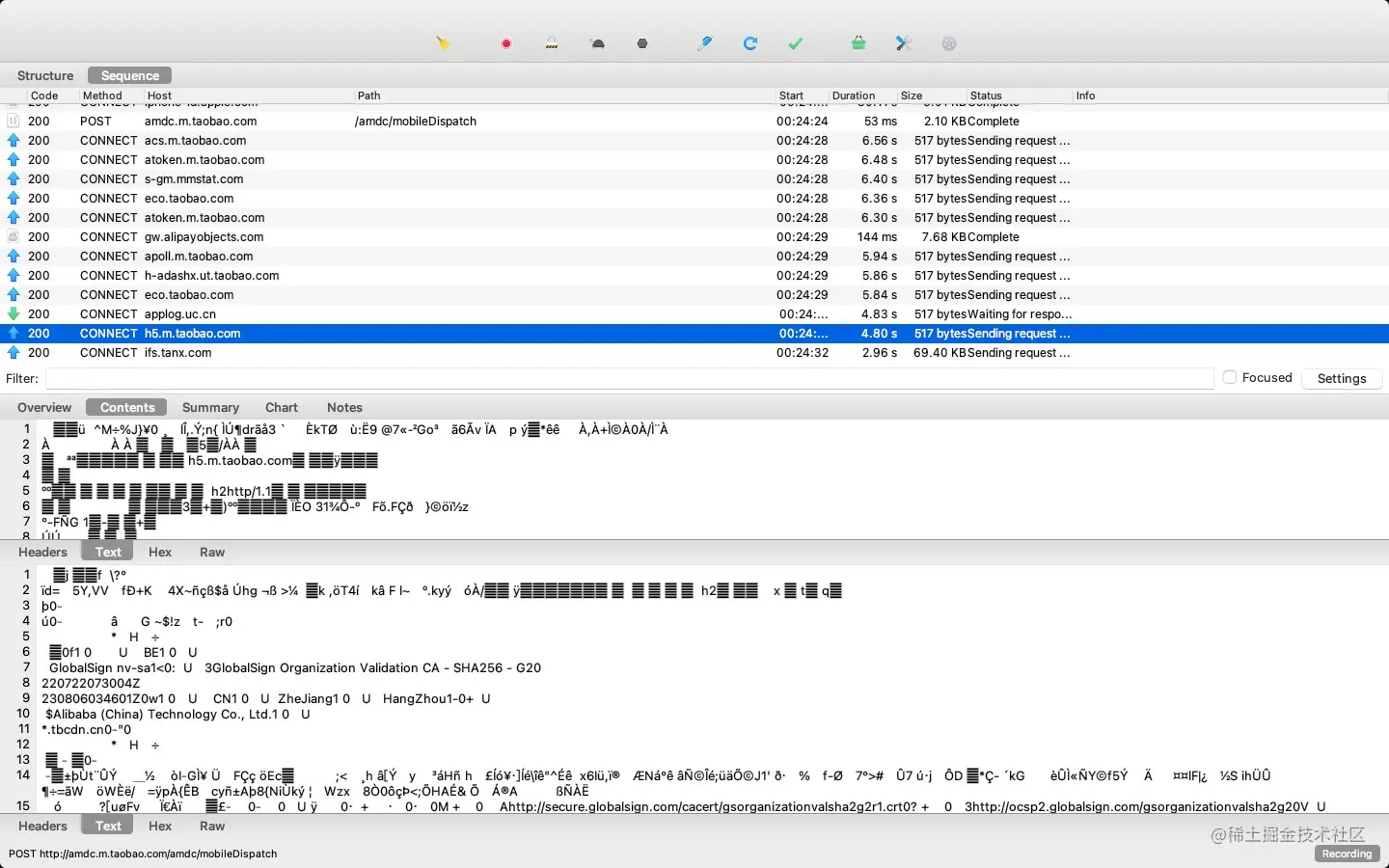The width and height of the screenshot is (1389, 868).
Task: Open the green basket purchase icon
Action: coord(858,43)
